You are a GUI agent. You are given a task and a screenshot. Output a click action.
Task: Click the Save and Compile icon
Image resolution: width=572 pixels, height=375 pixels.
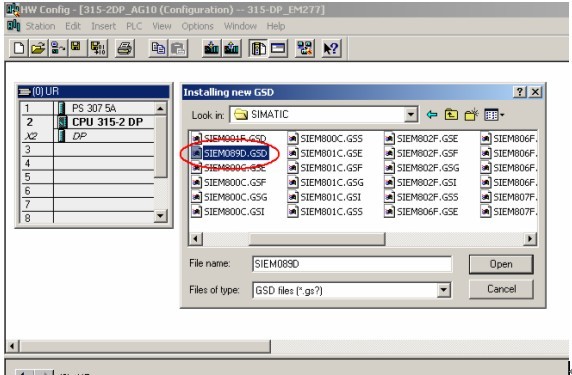(98, 48)
